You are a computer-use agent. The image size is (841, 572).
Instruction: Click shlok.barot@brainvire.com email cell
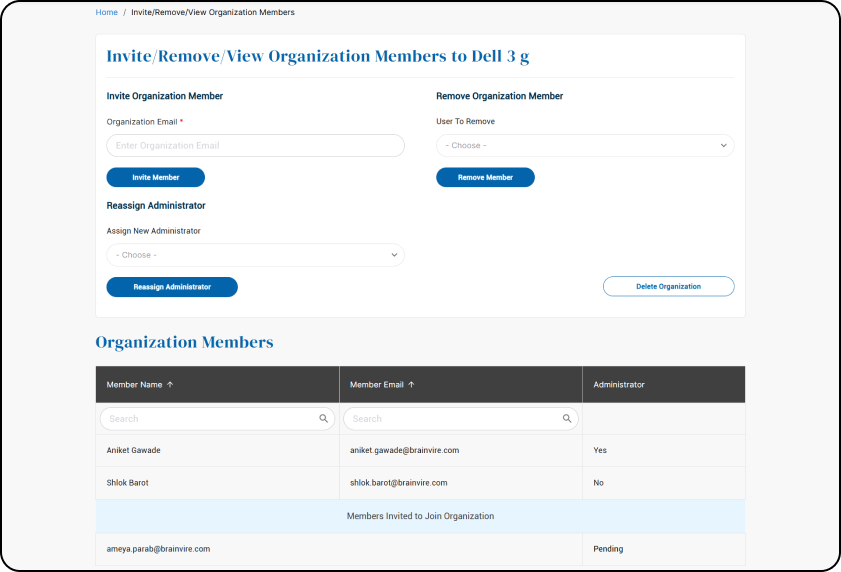click(x=461, y=483)
